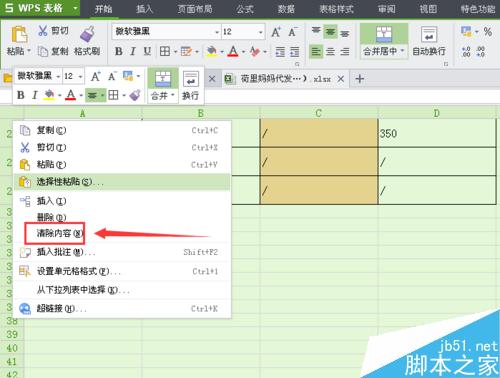The image size is (500, 378).
Task: Open the font name dropdown in the ribbon
Action: [x=217, y=32]
